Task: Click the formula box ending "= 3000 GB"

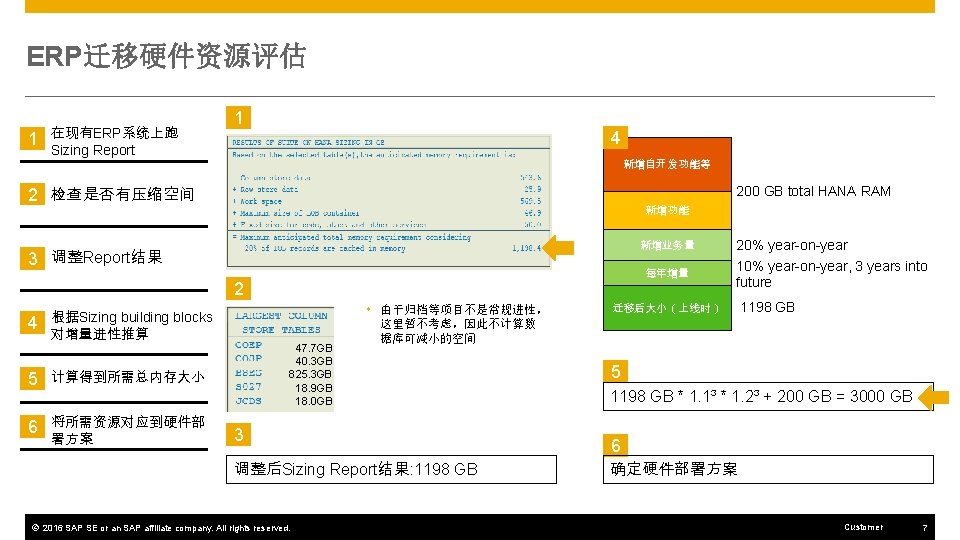Action: tap(768, 396)
